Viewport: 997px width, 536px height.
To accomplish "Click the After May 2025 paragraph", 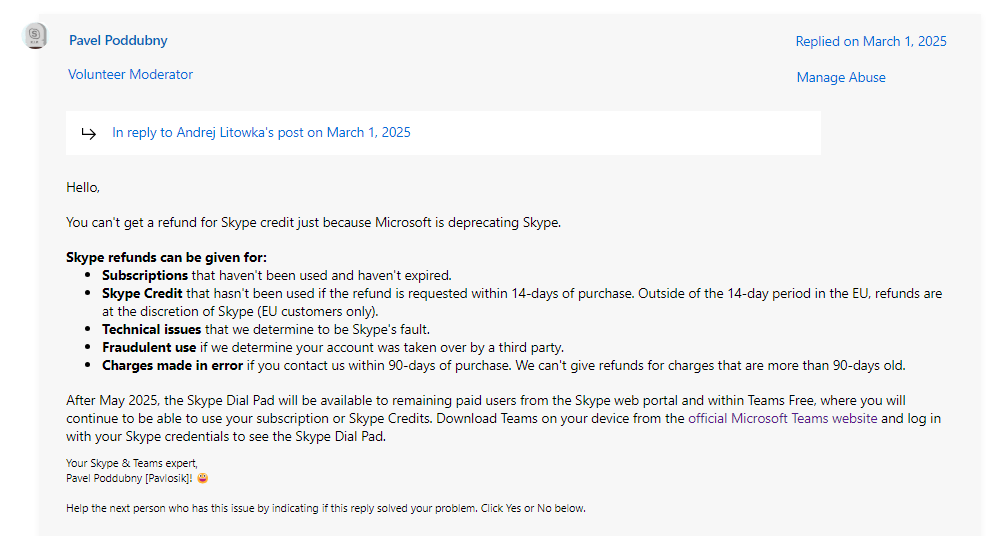I will pos(504,418).
